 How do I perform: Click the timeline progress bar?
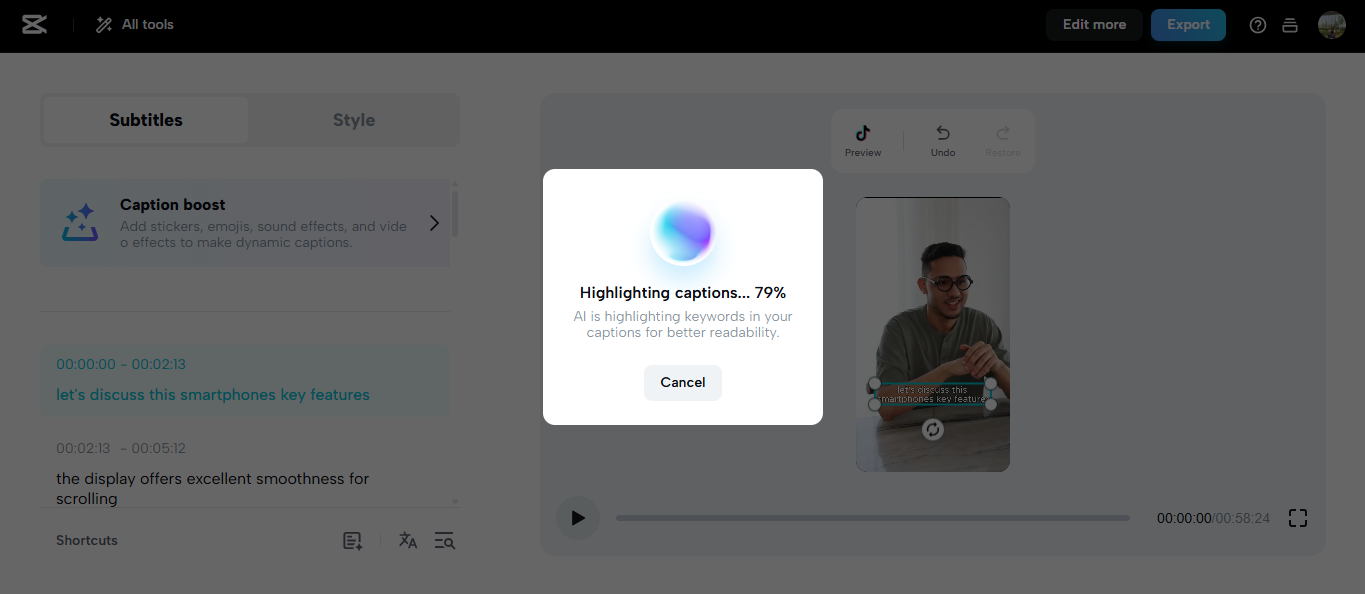pos(872,518)
